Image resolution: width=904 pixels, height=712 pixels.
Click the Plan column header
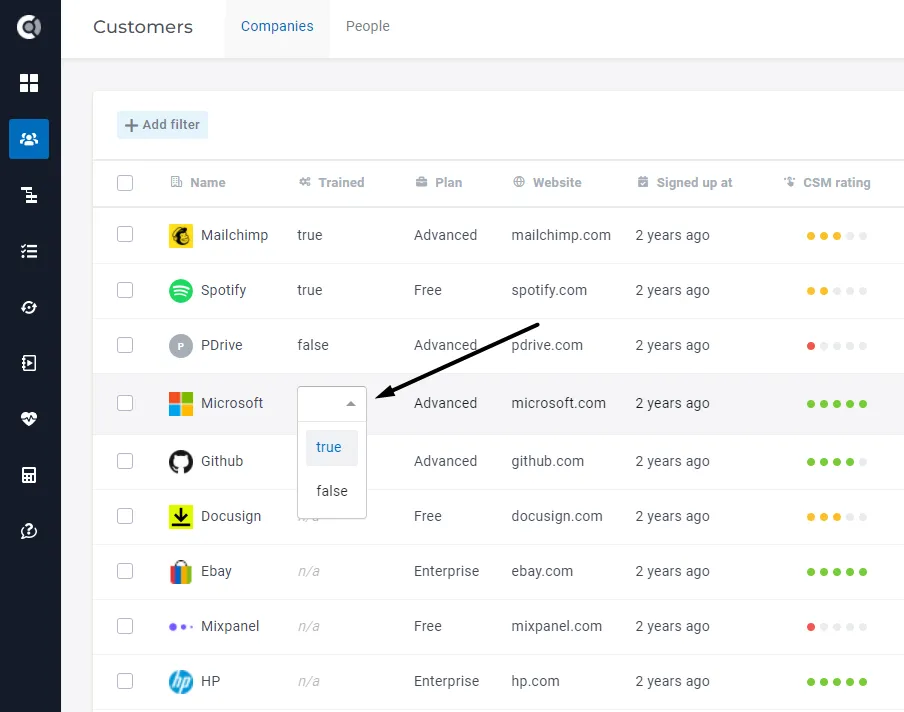tap(439, 183)
